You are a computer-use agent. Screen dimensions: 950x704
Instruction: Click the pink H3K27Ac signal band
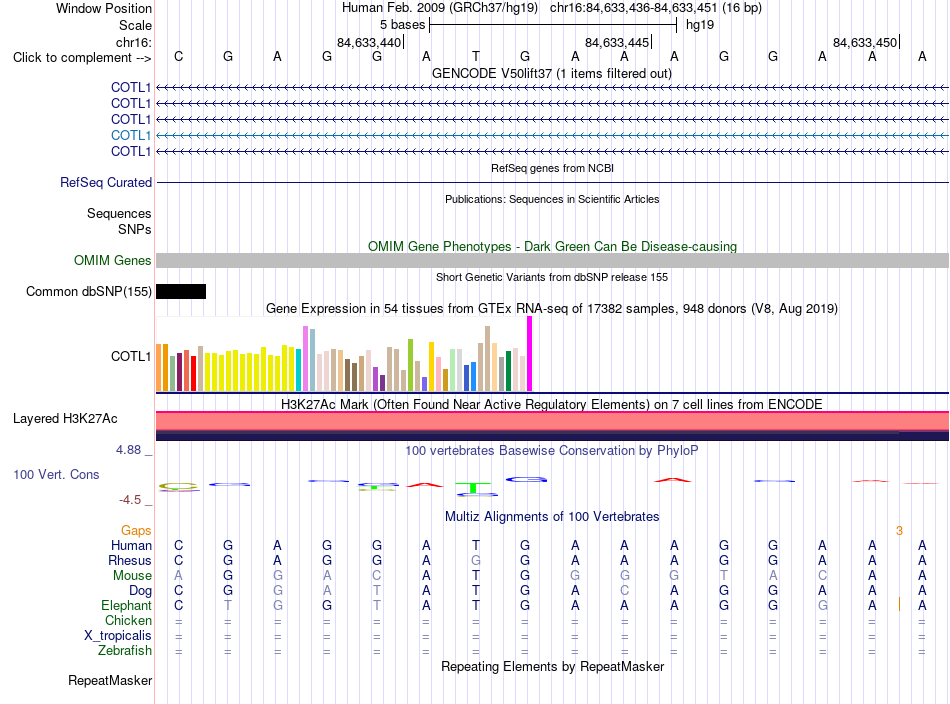click(x=552, y=421)
